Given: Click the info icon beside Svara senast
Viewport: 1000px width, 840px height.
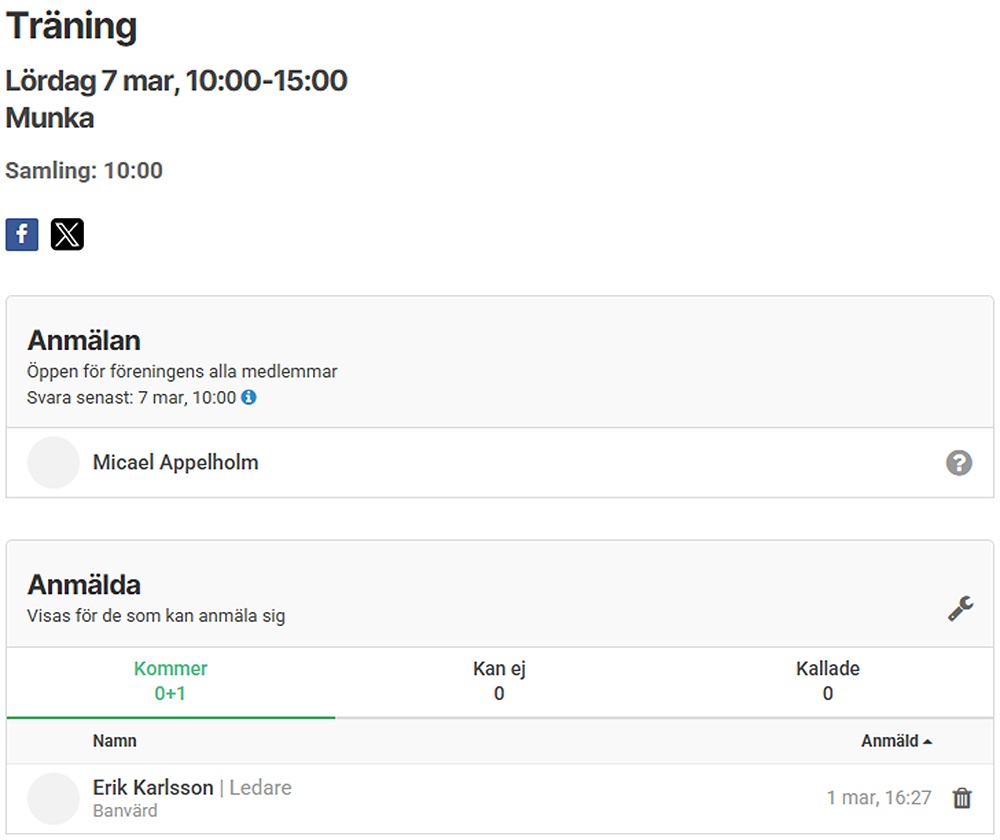Looking at the screenshot, I should tap(249, 397).
